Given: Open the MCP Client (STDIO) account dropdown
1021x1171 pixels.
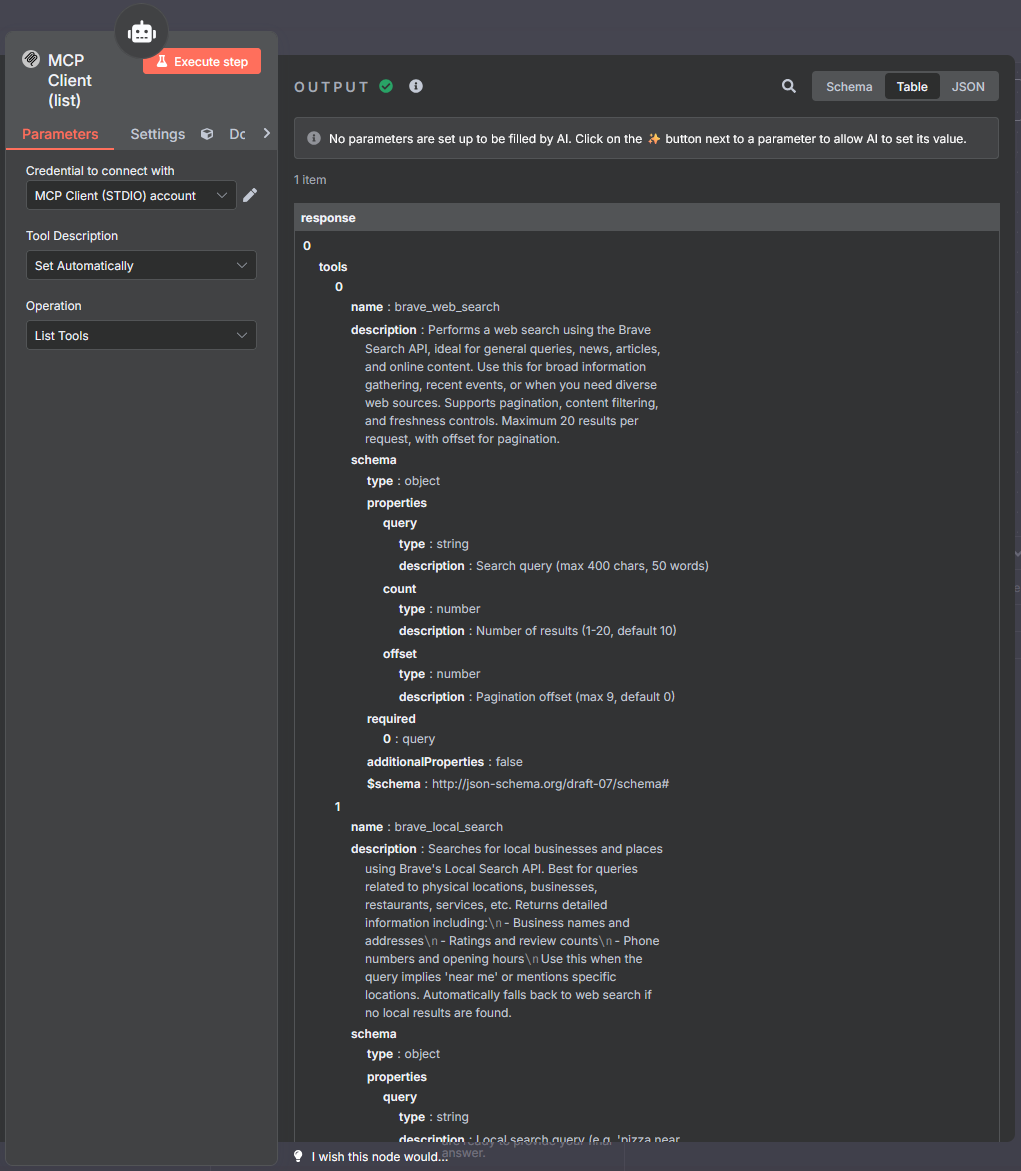Looking at the screenshot, I should (x=131, y=196).
